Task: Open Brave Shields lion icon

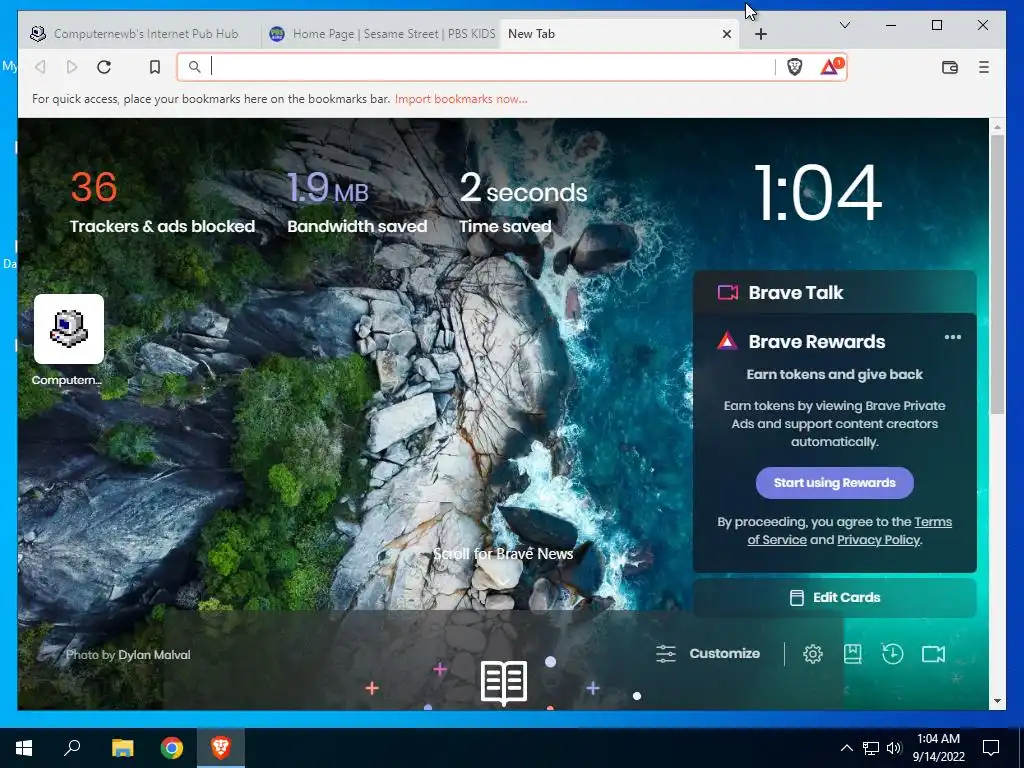Action: (794, 67)
